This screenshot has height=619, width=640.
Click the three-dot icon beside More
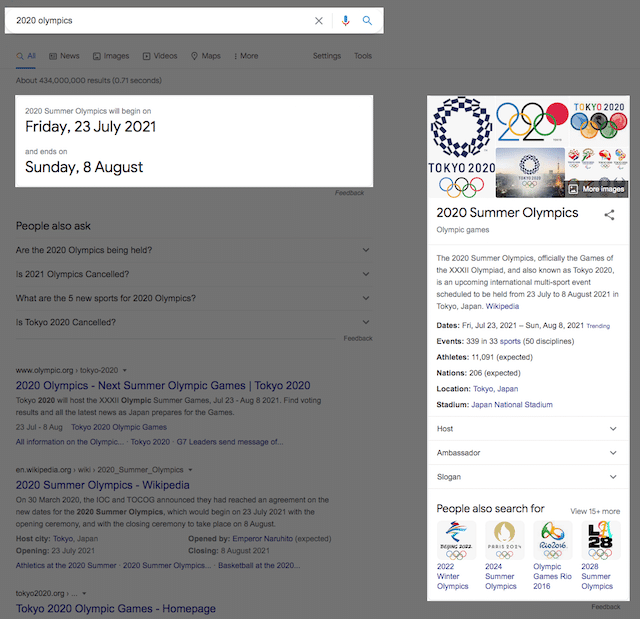tap(236, 56)
